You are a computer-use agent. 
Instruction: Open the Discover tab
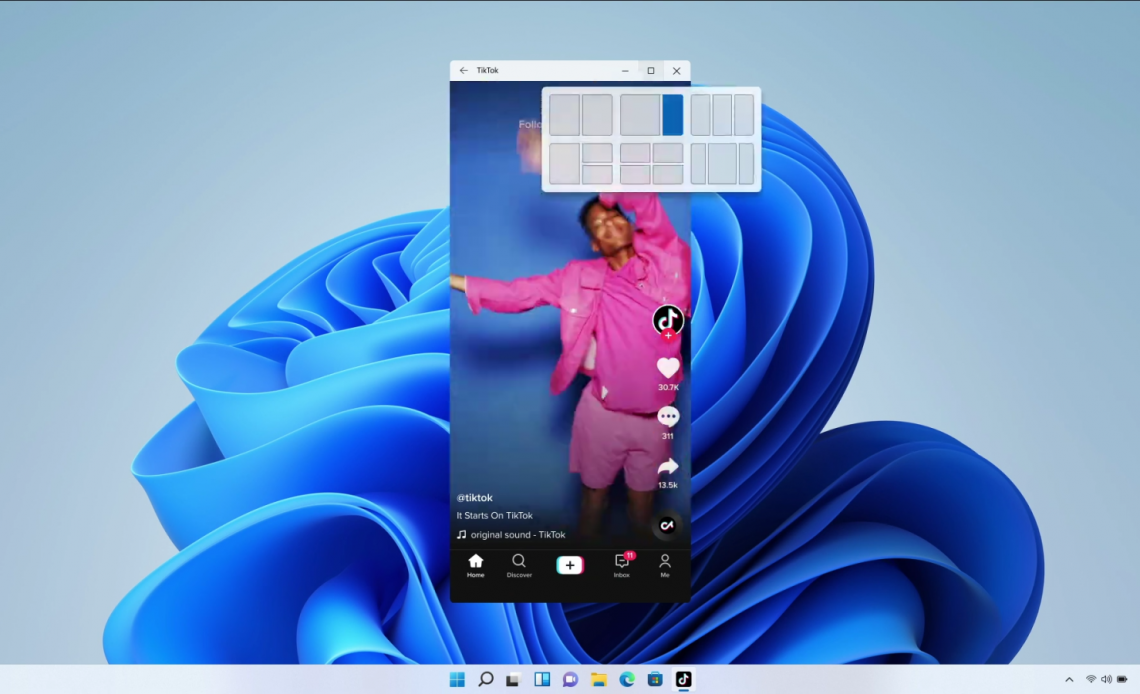click(x=519, y=565)
